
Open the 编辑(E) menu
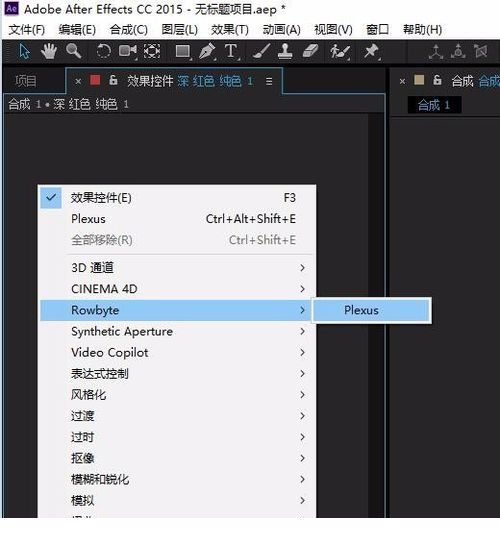pyautogui.click(x=77, y=30)
